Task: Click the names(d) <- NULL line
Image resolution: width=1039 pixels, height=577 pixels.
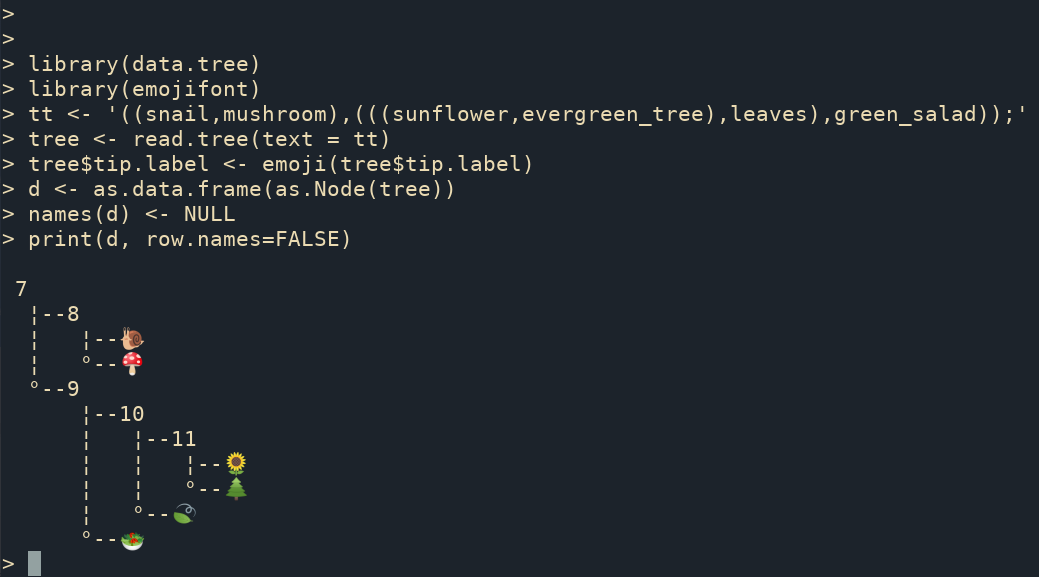Action: 131,214
